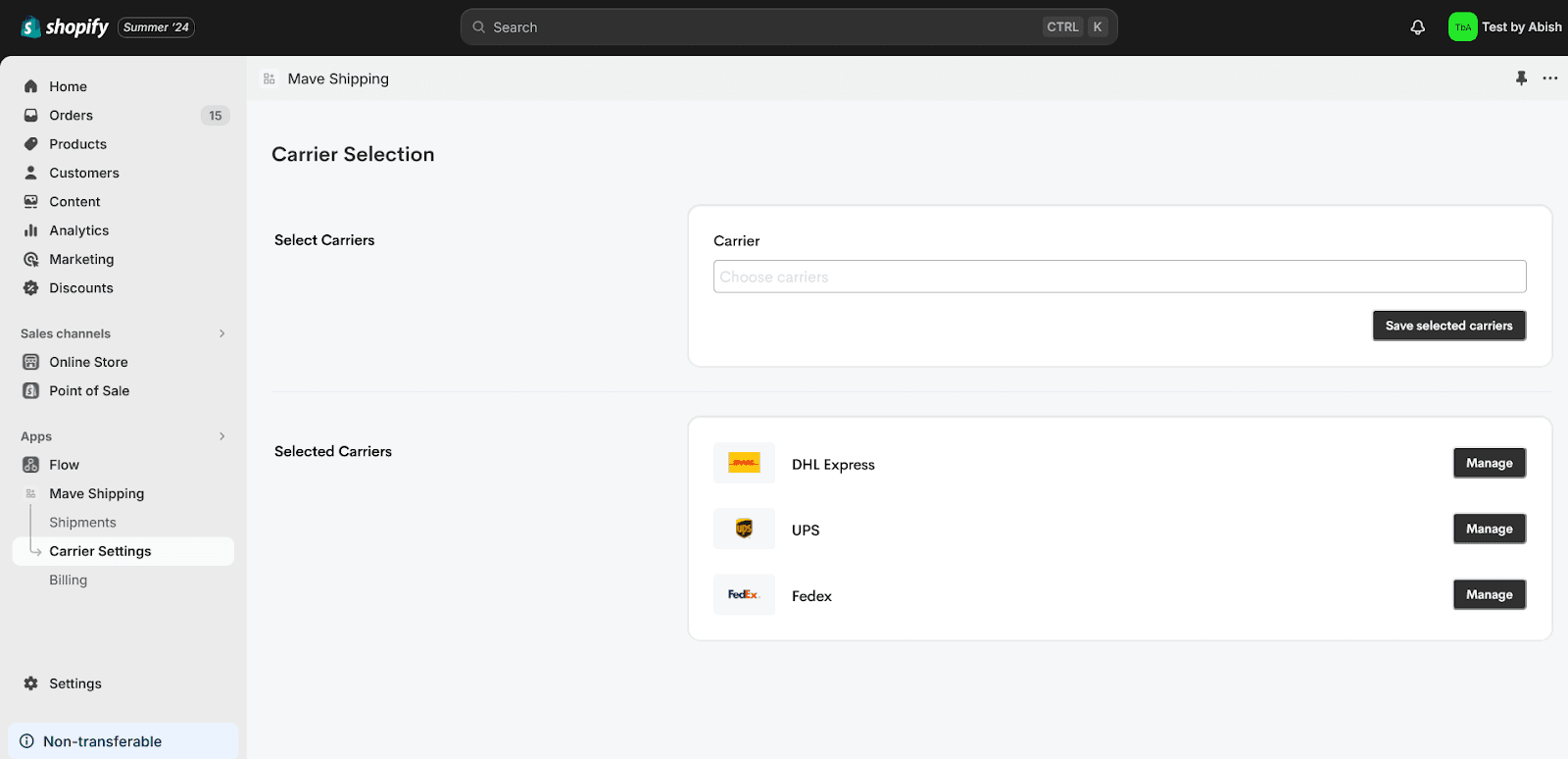Click the Apps heading
1568x759 pixels.
pos(36,436)
